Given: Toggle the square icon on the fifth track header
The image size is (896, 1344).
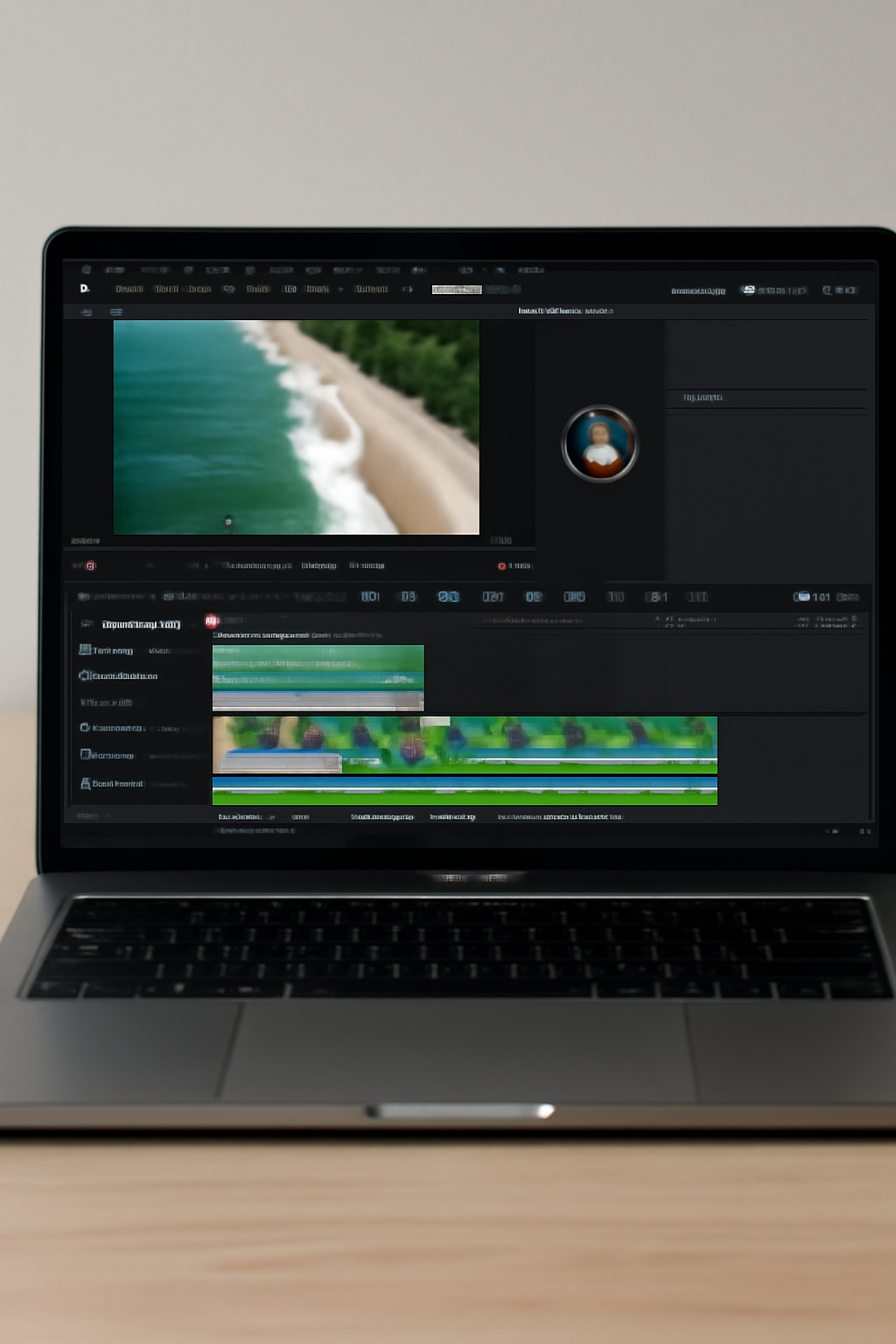Looking at the screenshot, I should pos(85,754).
